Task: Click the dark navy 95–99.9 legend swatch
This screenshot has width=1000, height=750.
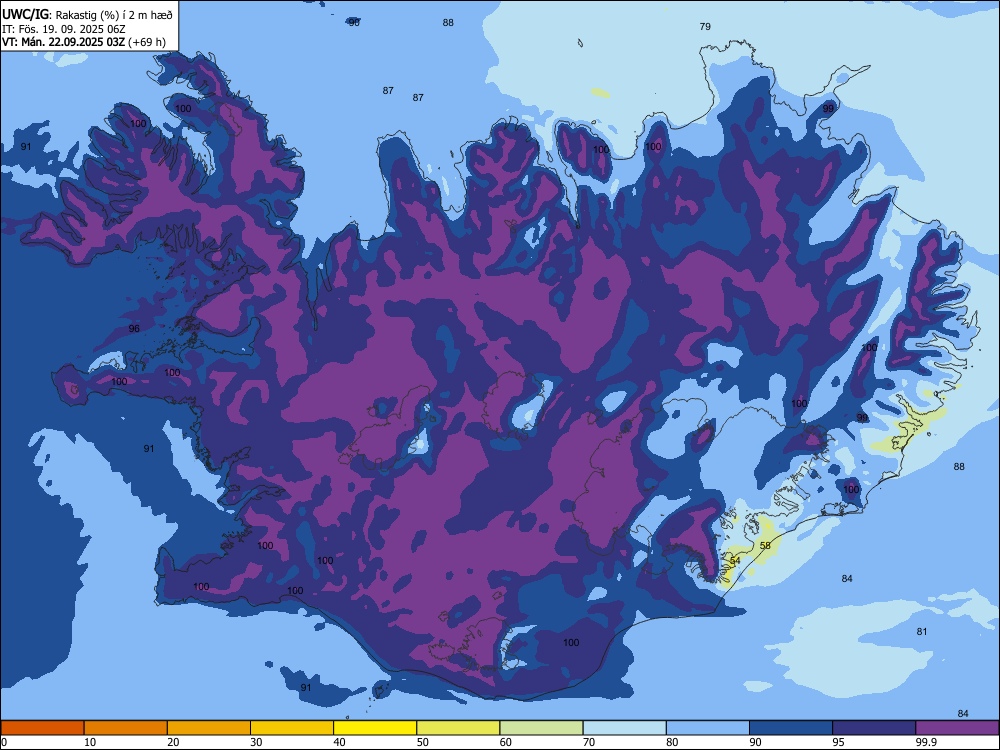Action: click(874, 728)
